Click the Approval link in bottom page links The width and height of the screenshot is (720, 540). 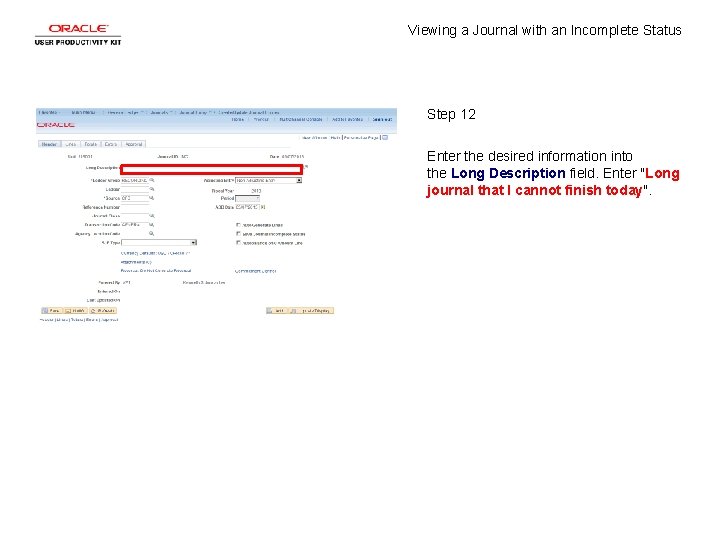click(109, 320)
